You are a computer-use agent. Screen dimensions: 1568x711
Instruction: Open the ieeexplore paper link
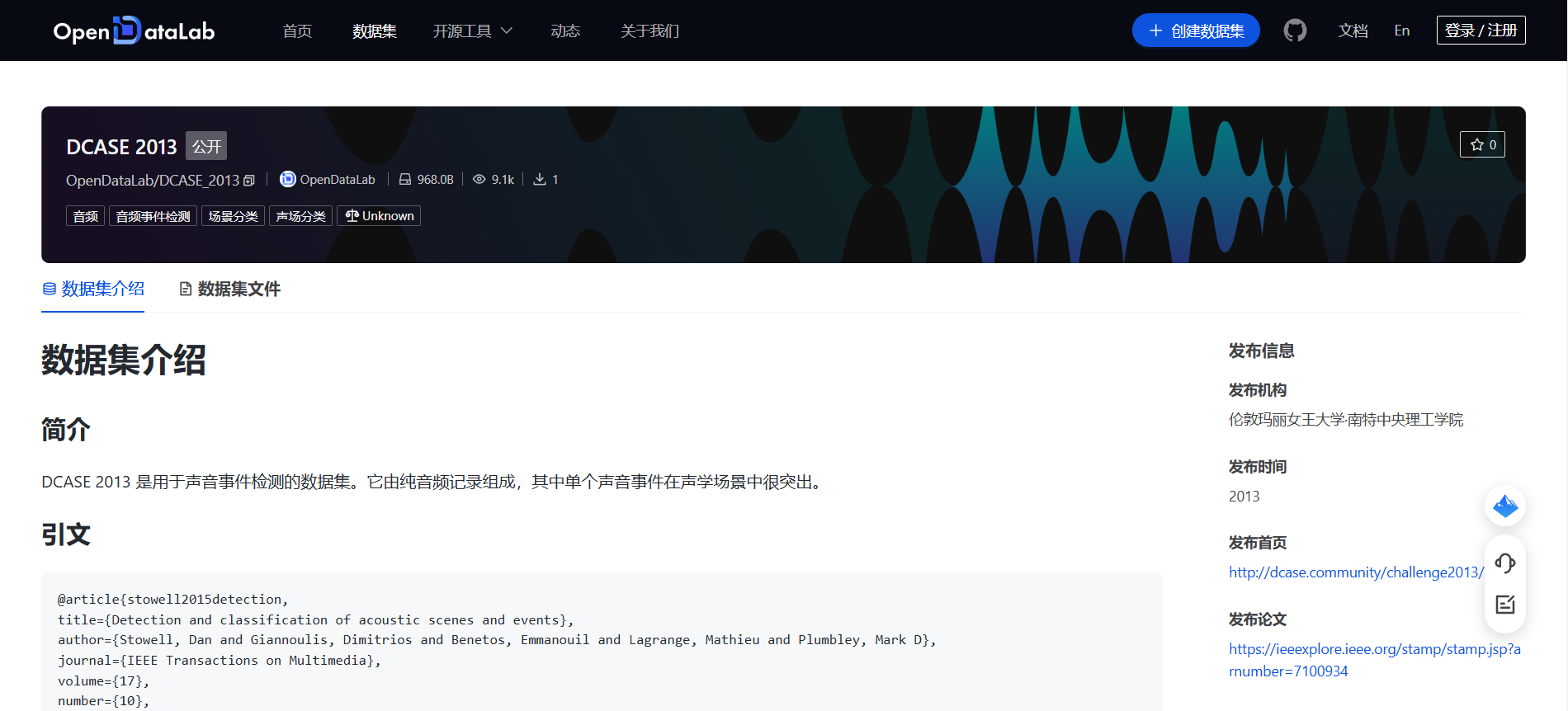pyautogui.click(x=1375, y=660)
